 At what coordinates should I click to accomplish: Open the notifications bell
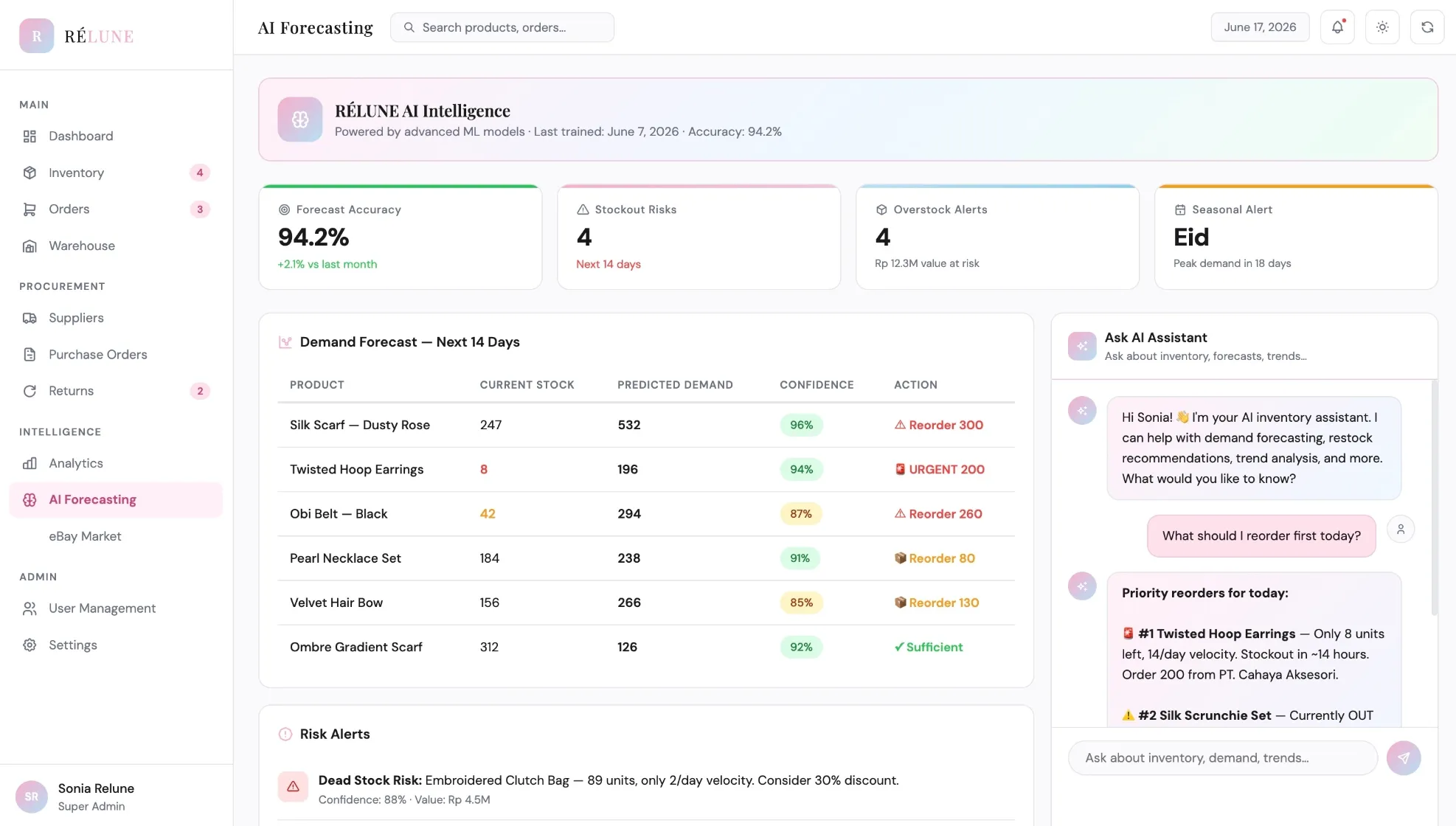click(1337, 27)
